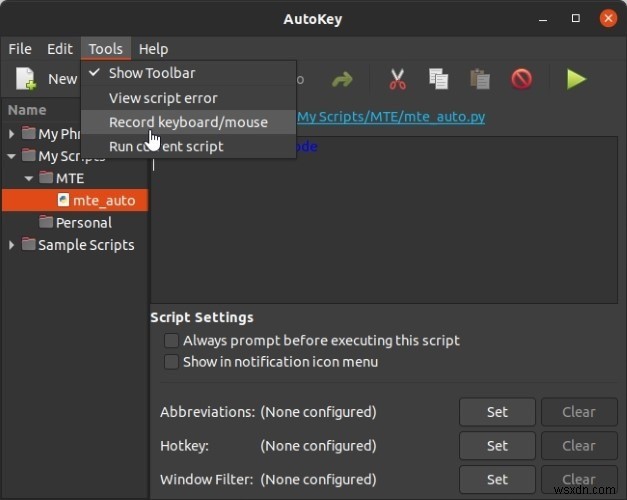Select the MTE folder row

[x=75, y=178]
